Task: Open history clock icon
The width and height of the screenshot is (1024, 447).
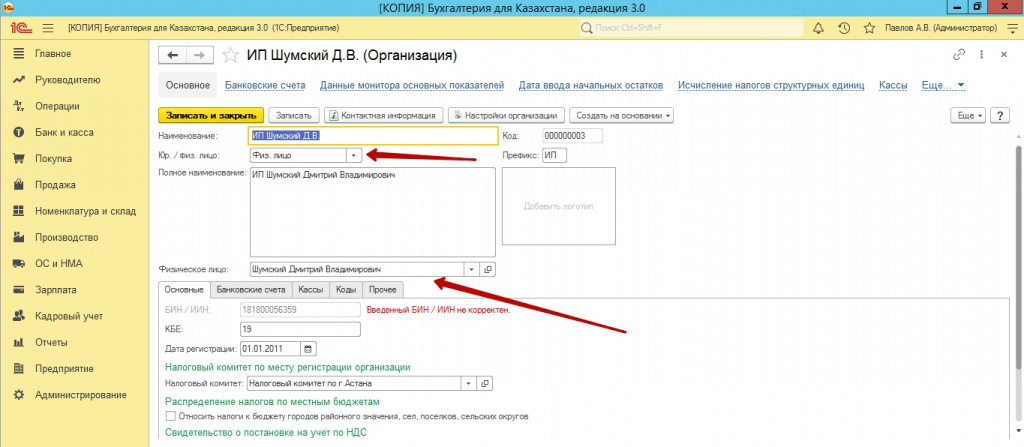Action: [844, 28]
